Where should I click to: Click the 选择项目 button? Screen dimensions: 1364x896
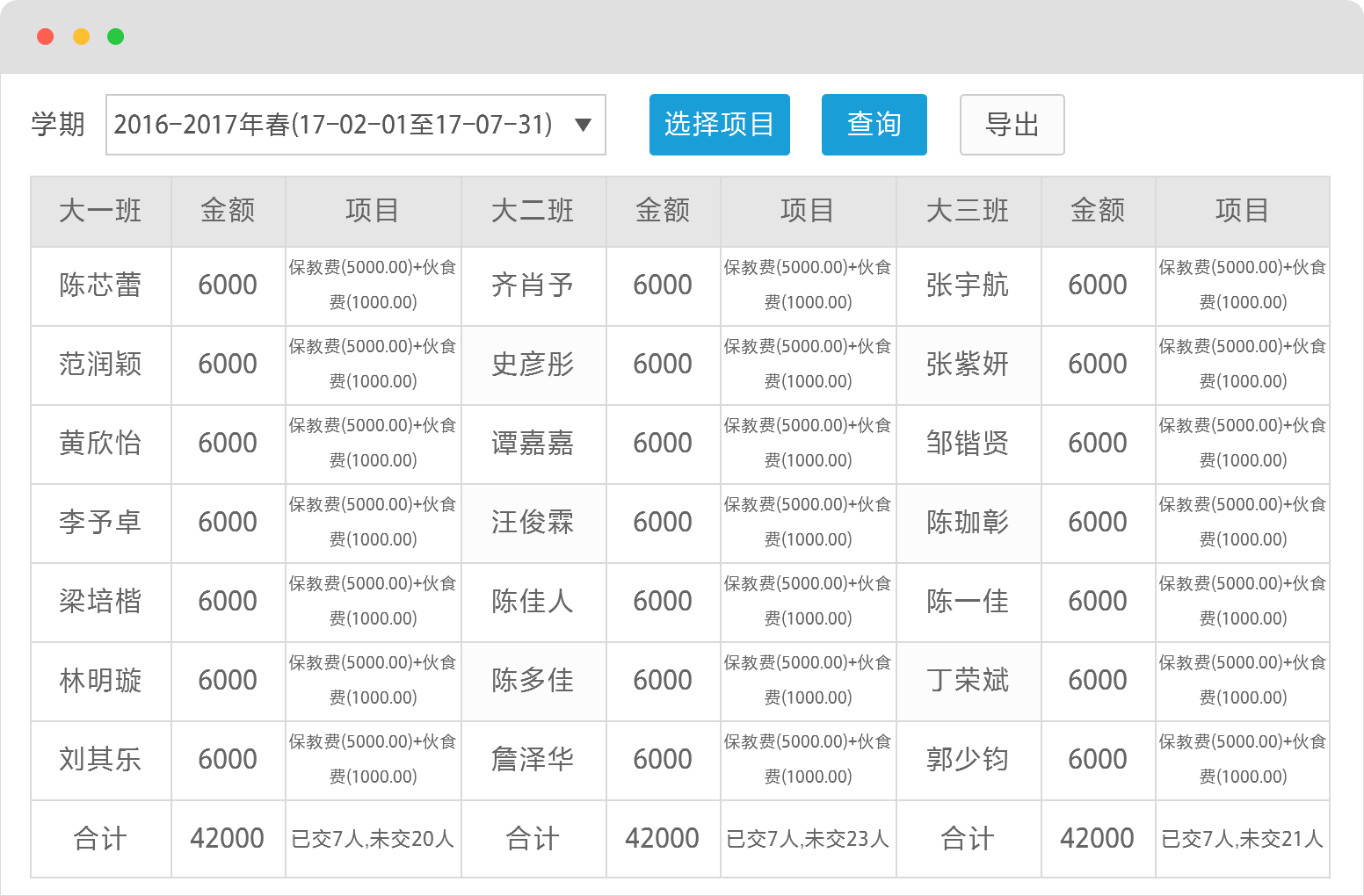[x=719, y=125]
